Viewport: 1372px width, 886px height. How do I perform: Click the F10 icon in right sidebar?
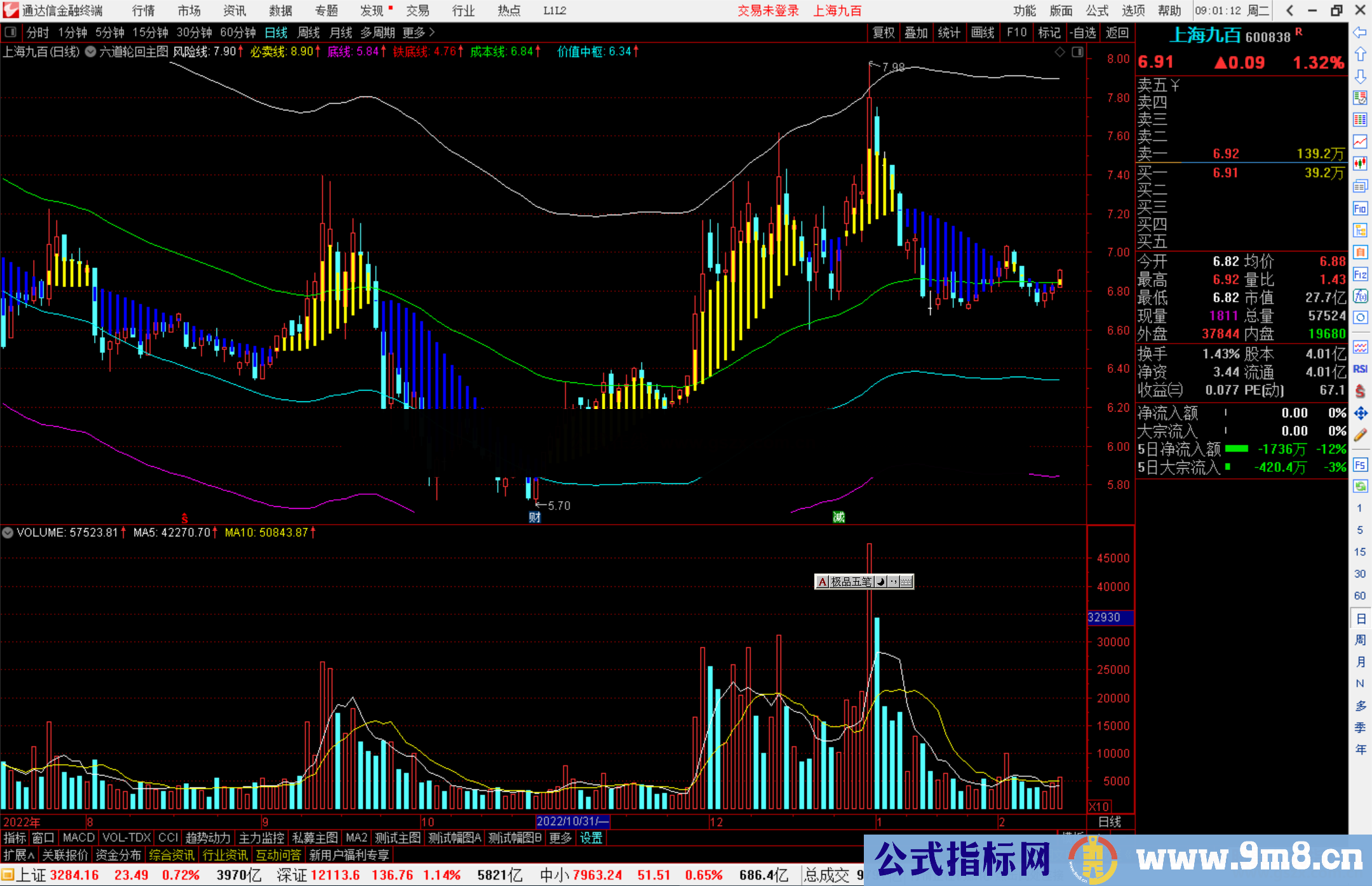(1360, 208)
